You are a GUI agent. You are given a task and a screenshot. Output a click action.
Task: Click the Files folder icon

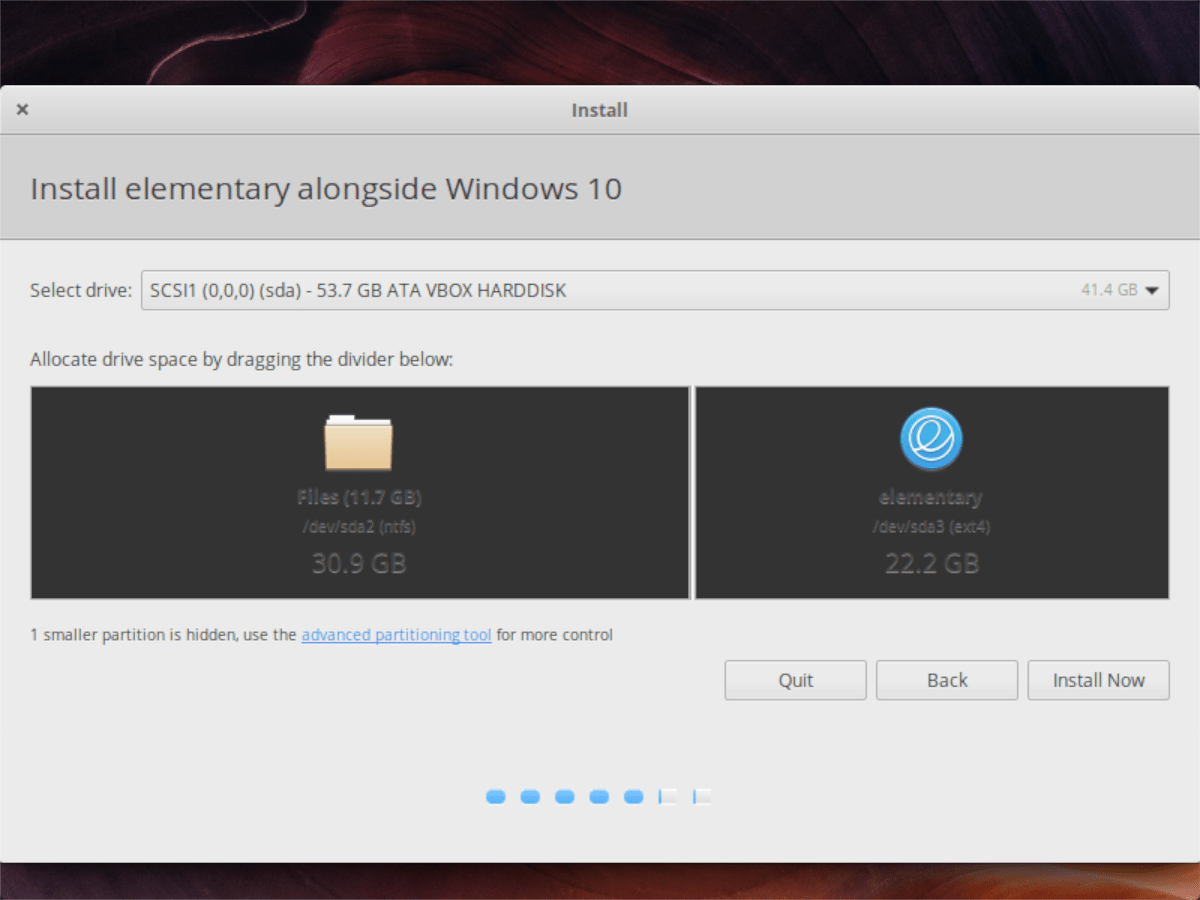point(358,442)
